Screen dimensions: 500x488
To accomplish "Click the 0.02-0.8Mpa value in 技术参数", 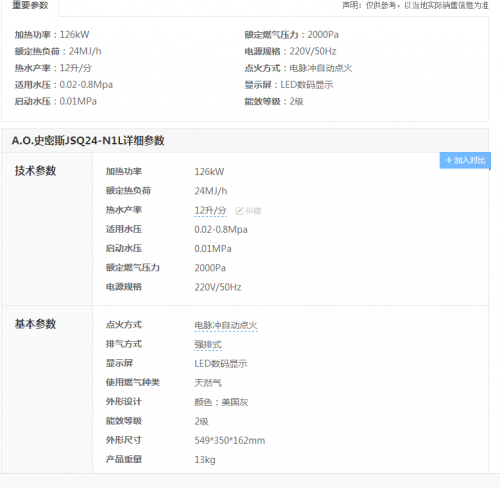I will click(221, 230).
